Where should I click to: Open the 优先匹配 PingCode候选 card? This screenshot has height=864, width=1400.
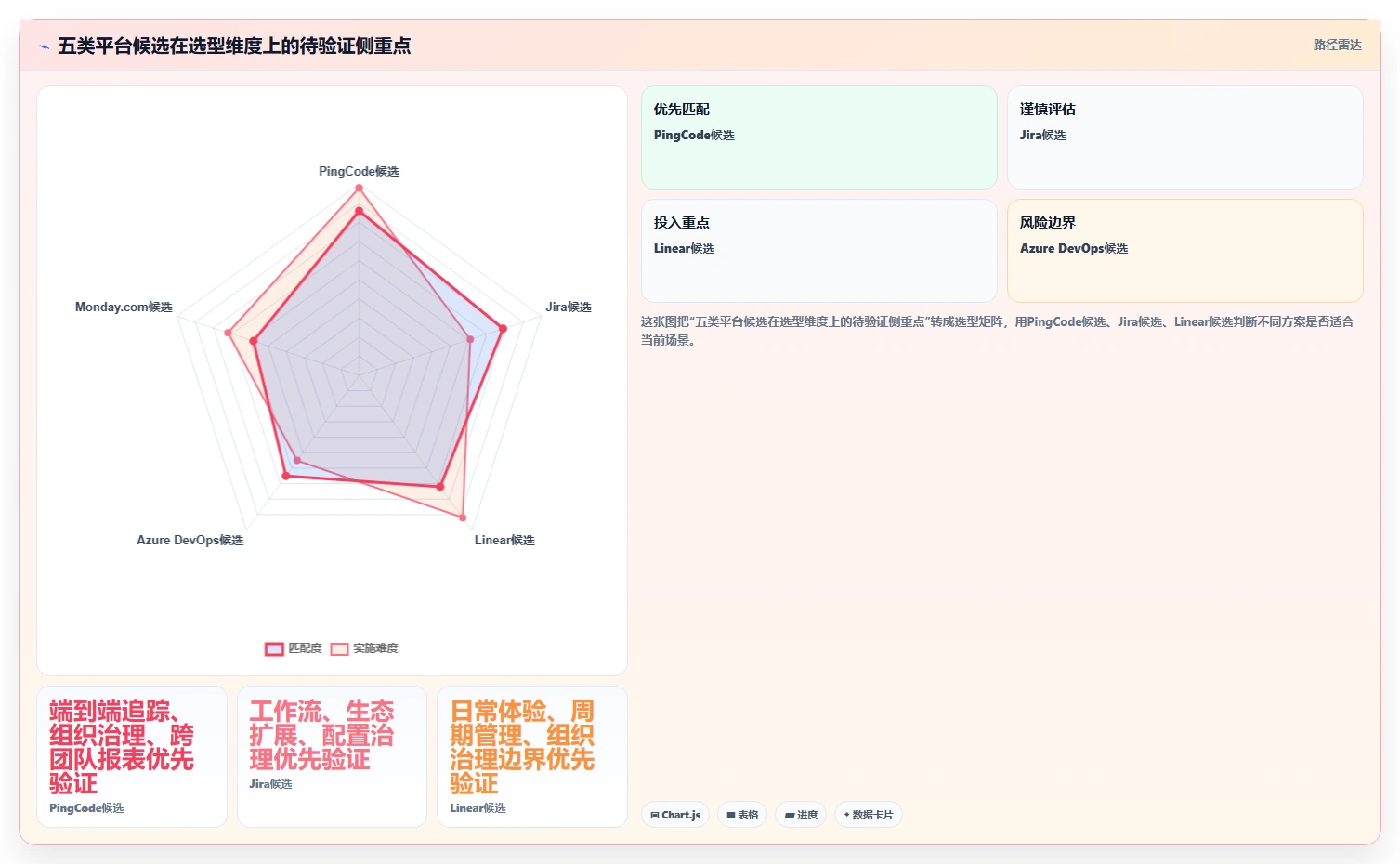(x=819, y=137)
